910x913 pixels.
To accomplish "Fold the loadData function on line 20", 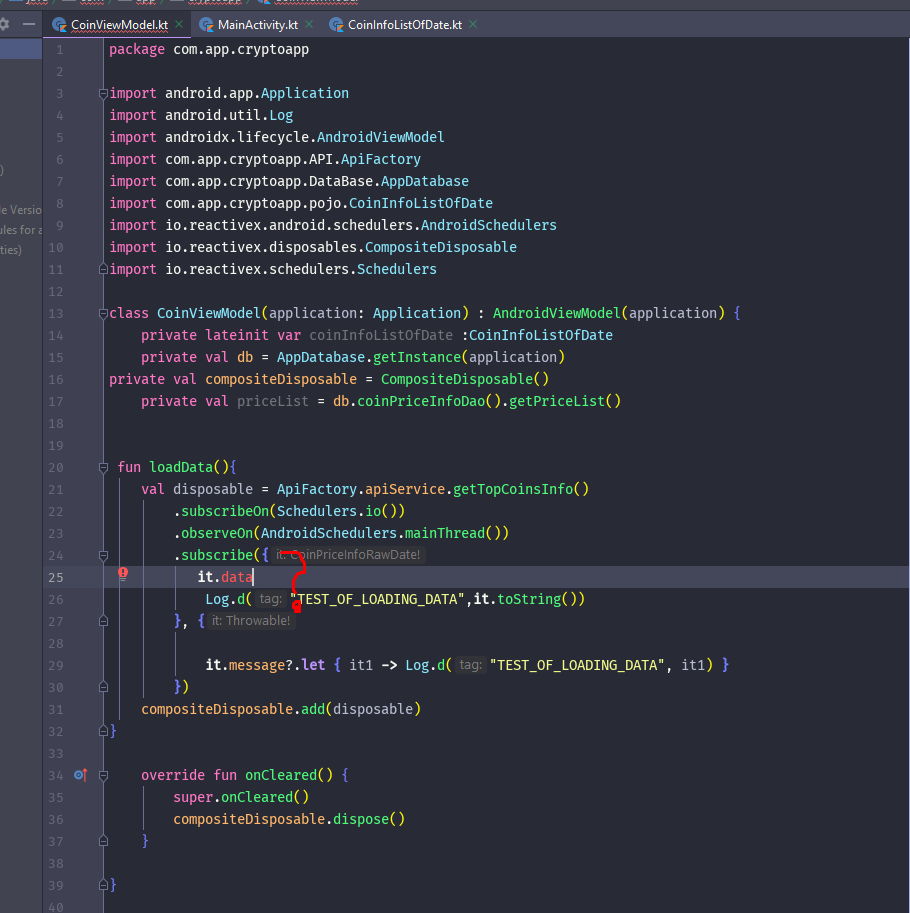I will click(103, 467).
